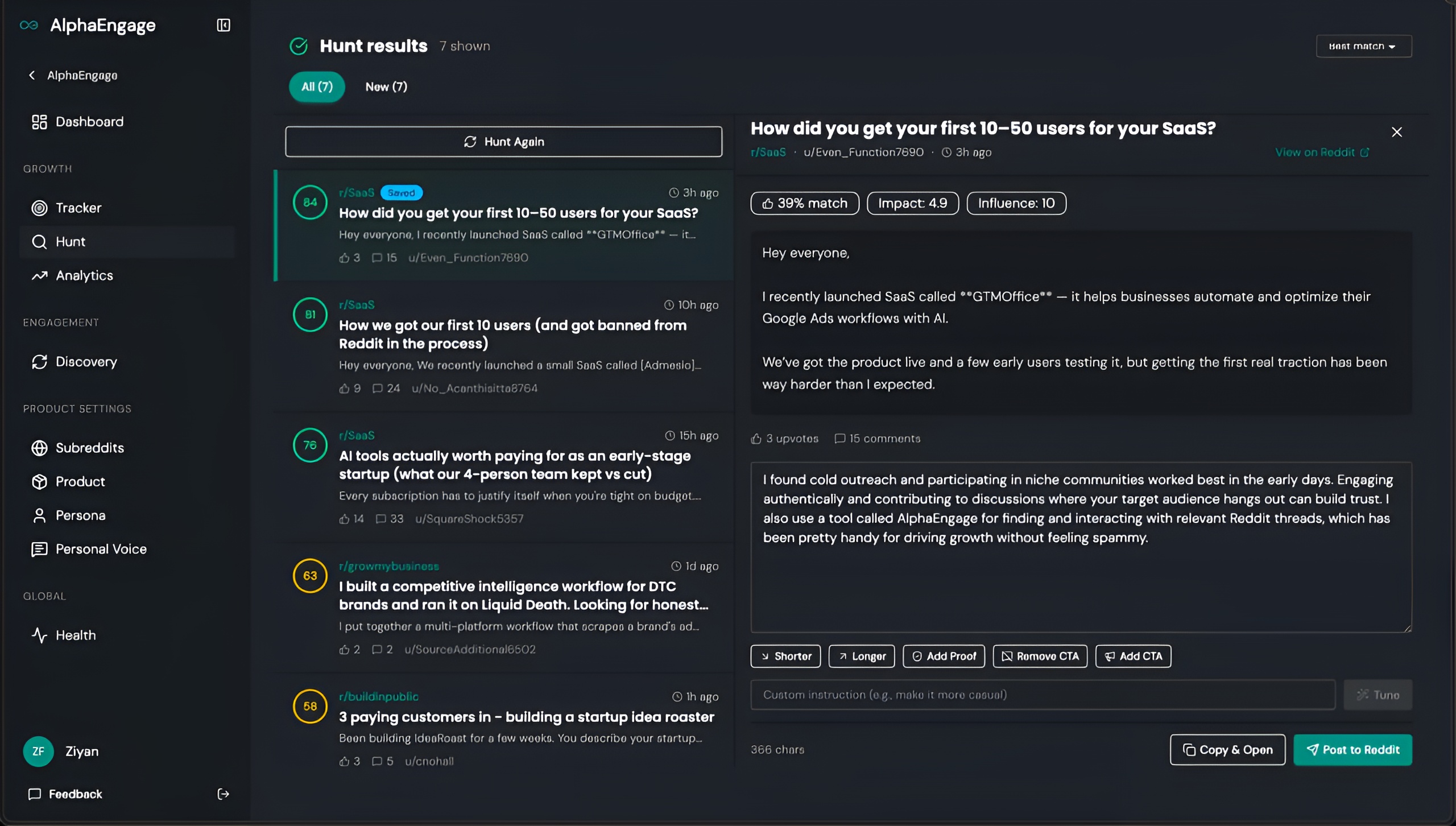Open View on Reddit link
Screen dimensions: 1456x826
pos(1321,152)
